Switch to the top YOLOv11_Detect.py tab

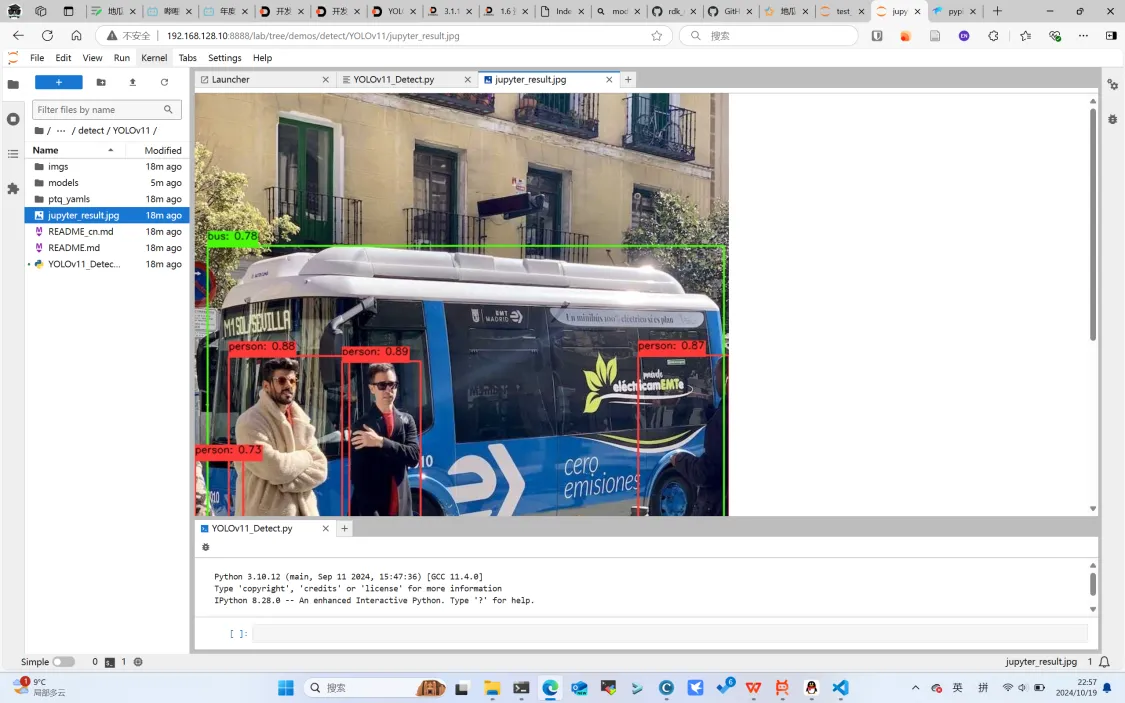[x=405, y=80]
